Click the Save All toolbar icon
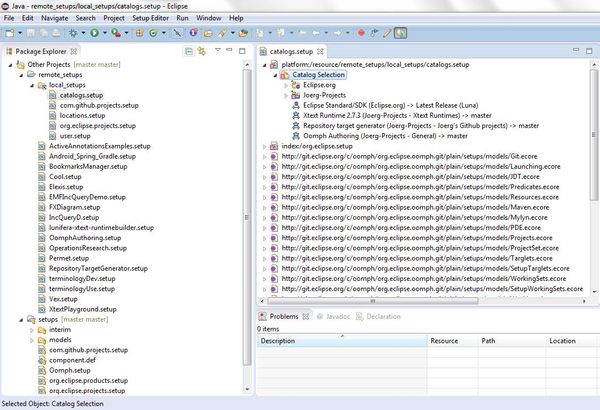600x410 pixels. click(44, 33)
